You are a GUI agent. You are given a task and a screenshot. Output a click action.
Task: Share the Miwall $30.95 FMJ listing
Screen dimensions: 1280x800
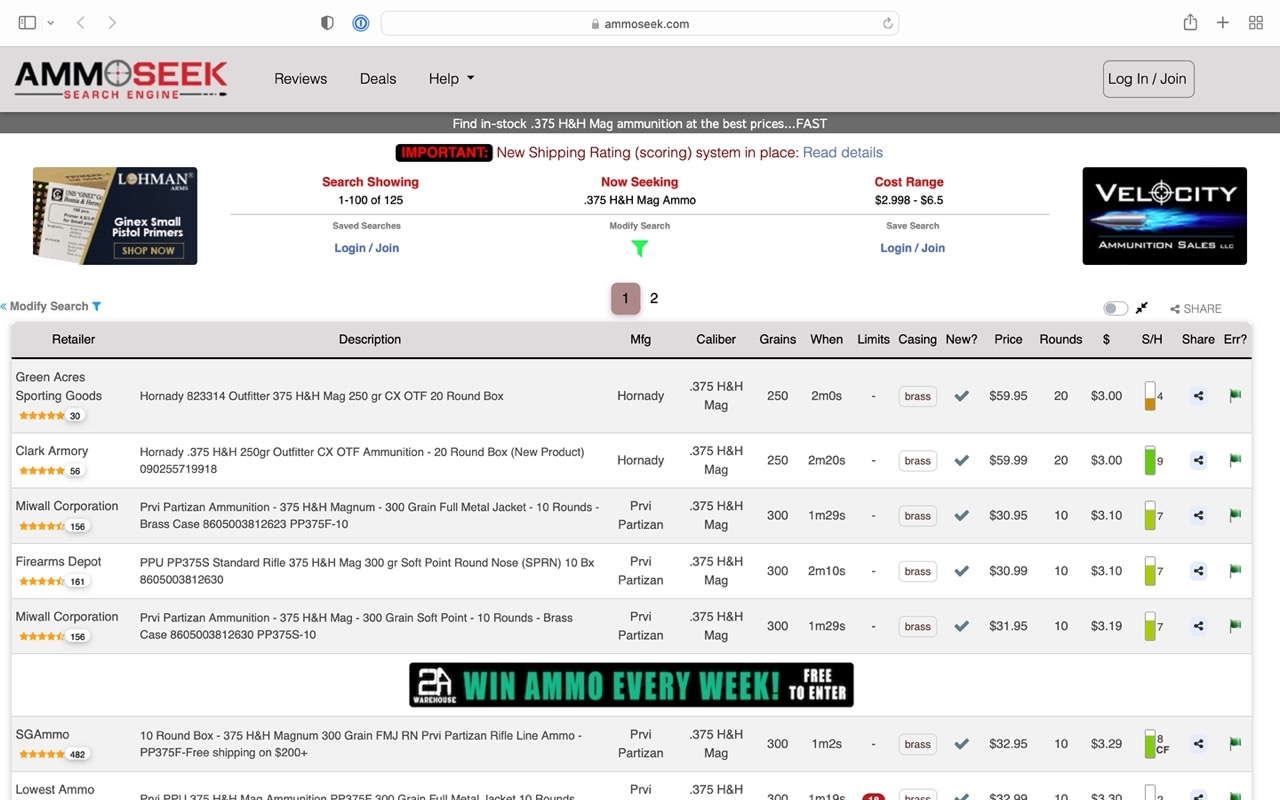pyautogui.click(x=1198, y=515)
